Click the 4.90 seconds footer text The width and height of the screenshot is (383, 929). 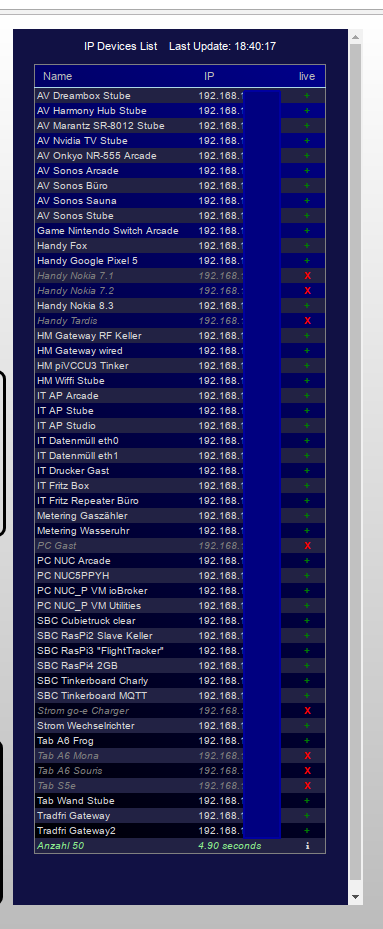(x=229, y=846)
